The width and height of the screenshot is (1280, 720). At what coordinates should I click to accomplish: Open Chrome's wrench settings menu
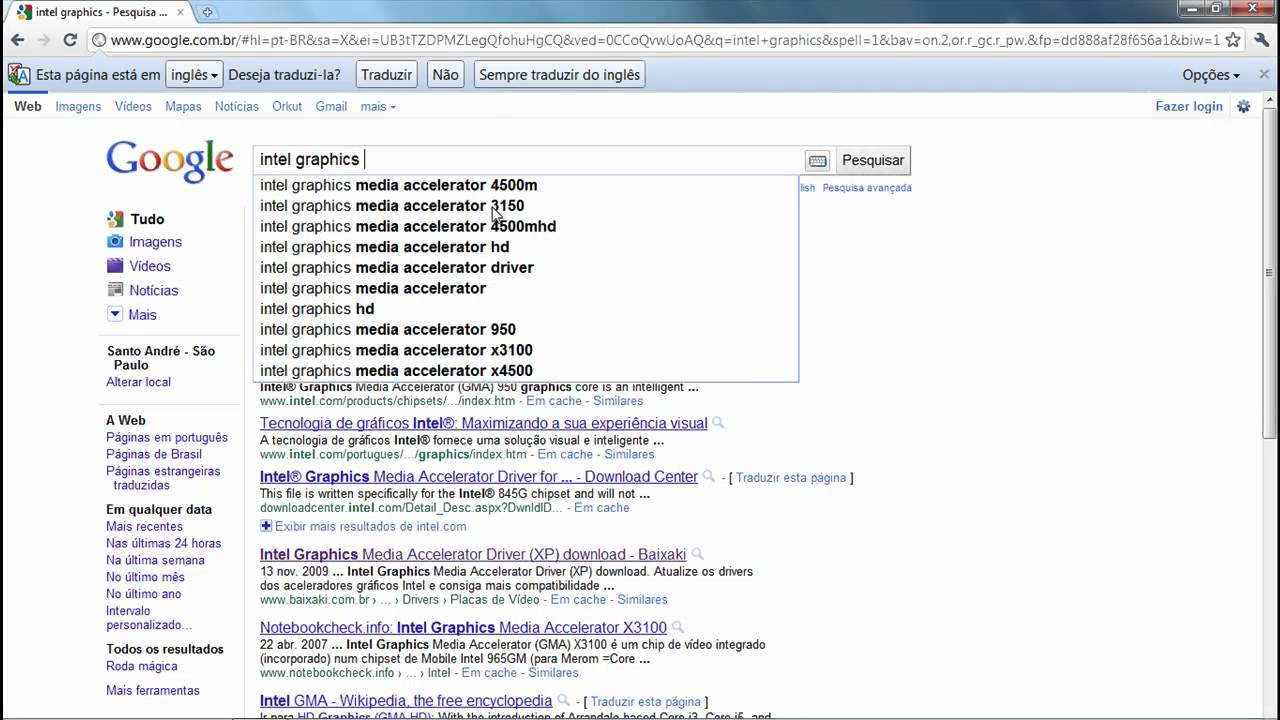click(1260, 40)
